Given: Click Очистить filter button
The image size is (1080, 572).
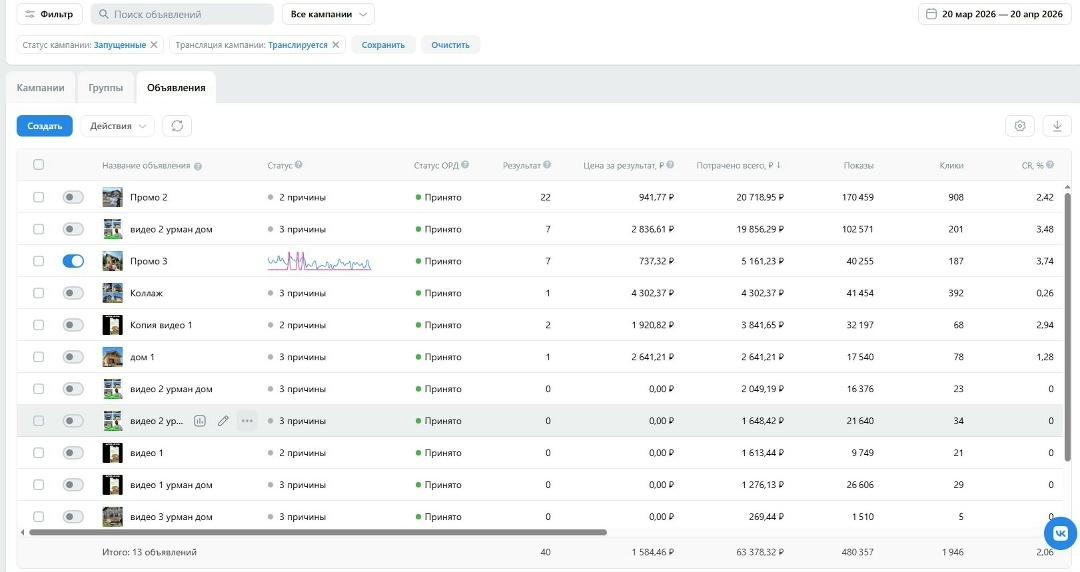Looking at the screenshot, I should pyautogui.click(x=450, y=45).
